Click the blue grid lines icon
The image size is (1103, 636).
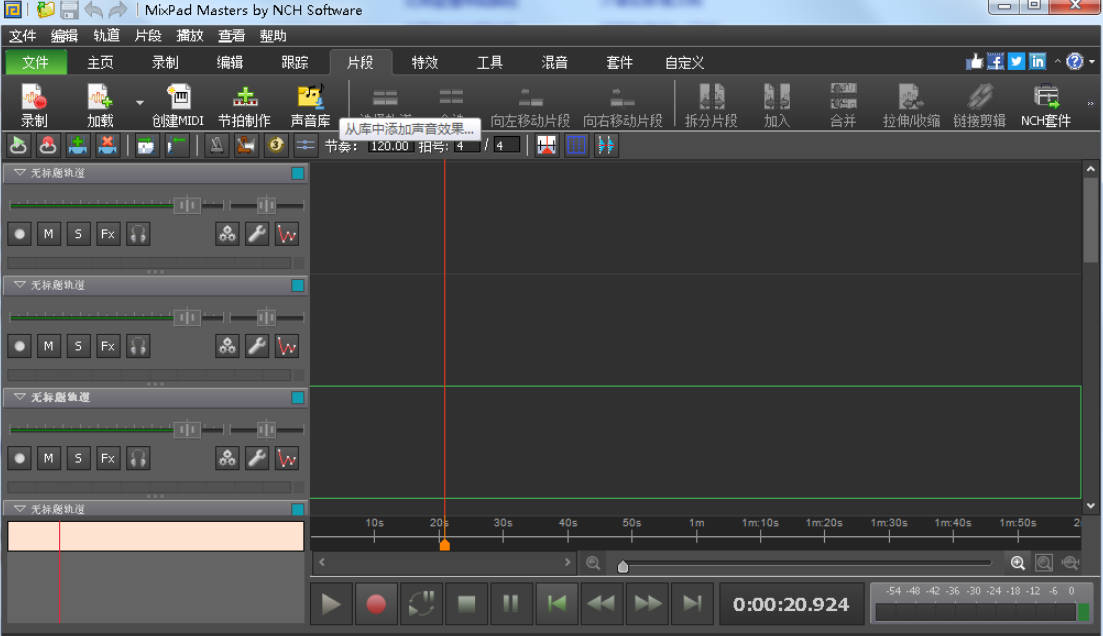576,146
